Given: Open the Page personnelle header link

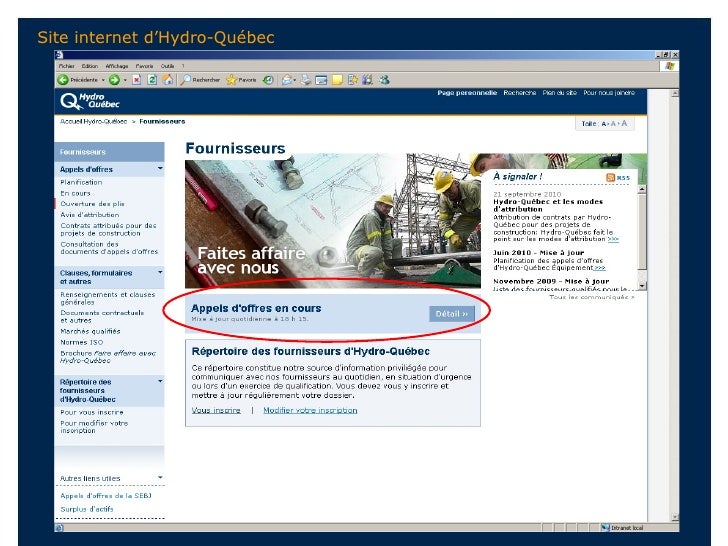Looking at the screenshot, I should pos(467,93).
